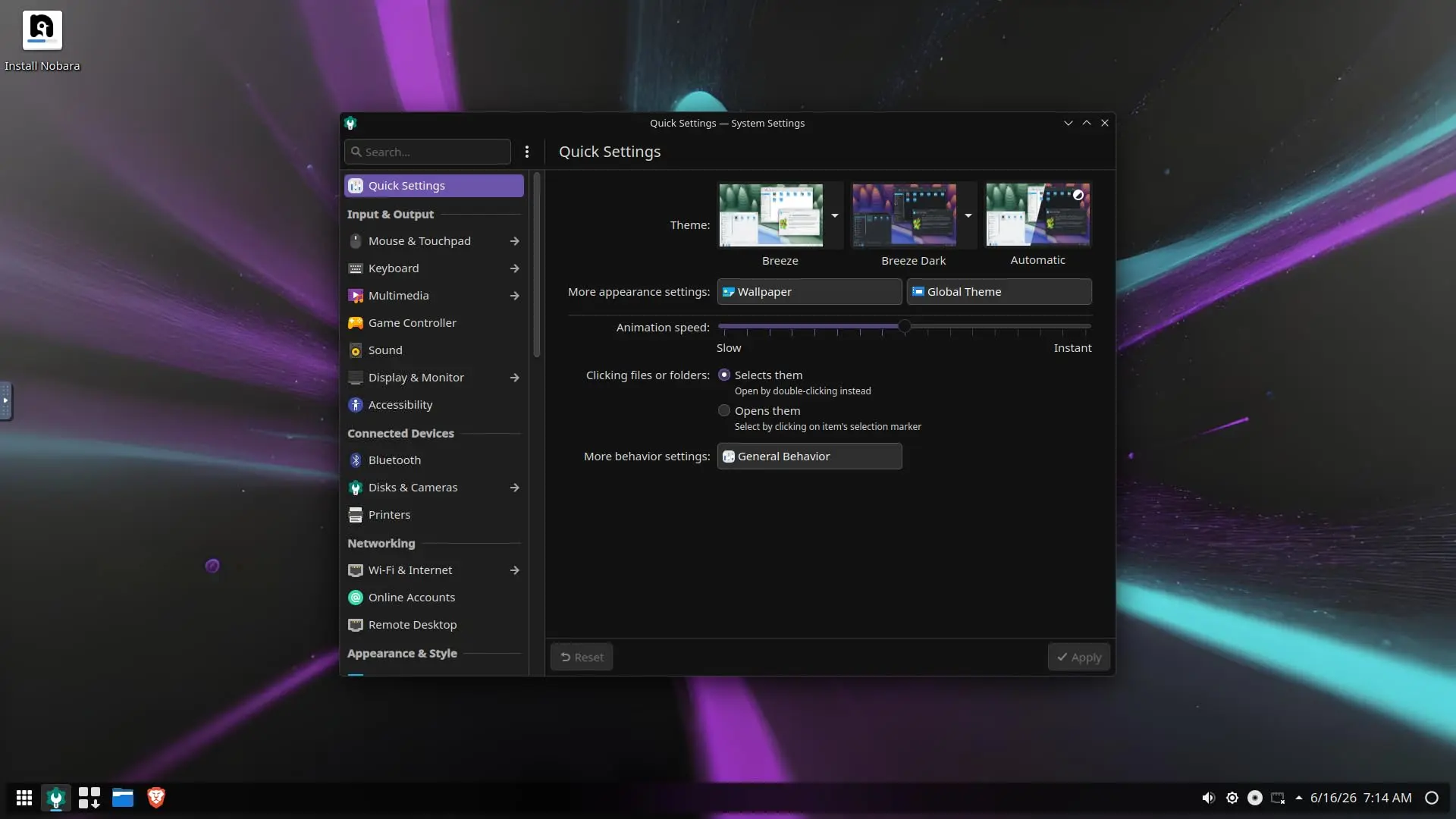The height and width of the screenshot is (819, 1456).
Task: Expand Wi-Fi & Internet submenu arrow
Action: pyautogui.click(x=515, y=570)
